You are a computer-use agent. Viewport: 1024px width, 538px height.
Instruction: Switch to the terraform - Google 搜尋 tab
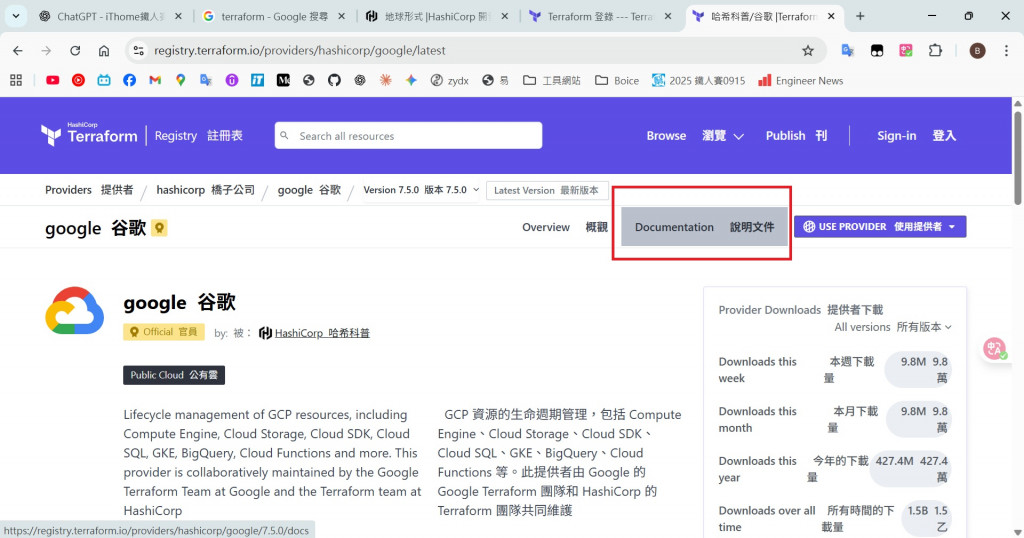click(273, 16)
